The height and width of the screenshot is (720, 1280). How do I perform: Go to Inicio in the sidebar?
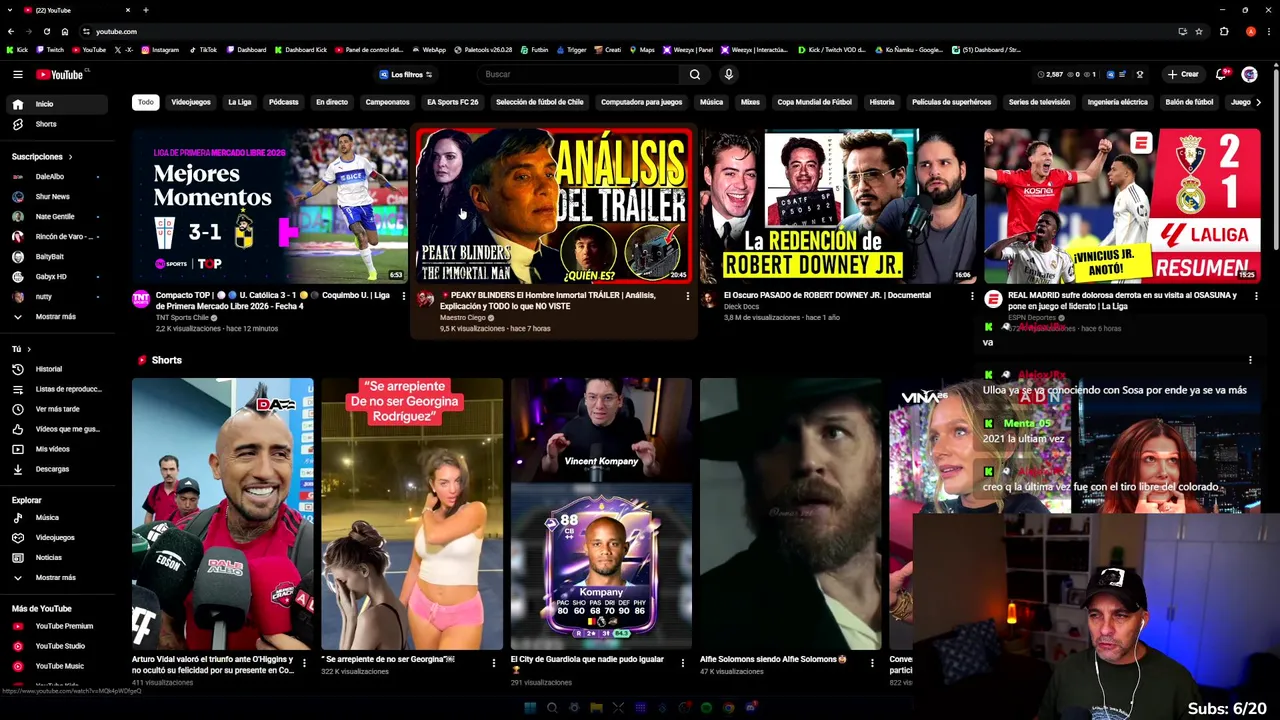[58, 104]
